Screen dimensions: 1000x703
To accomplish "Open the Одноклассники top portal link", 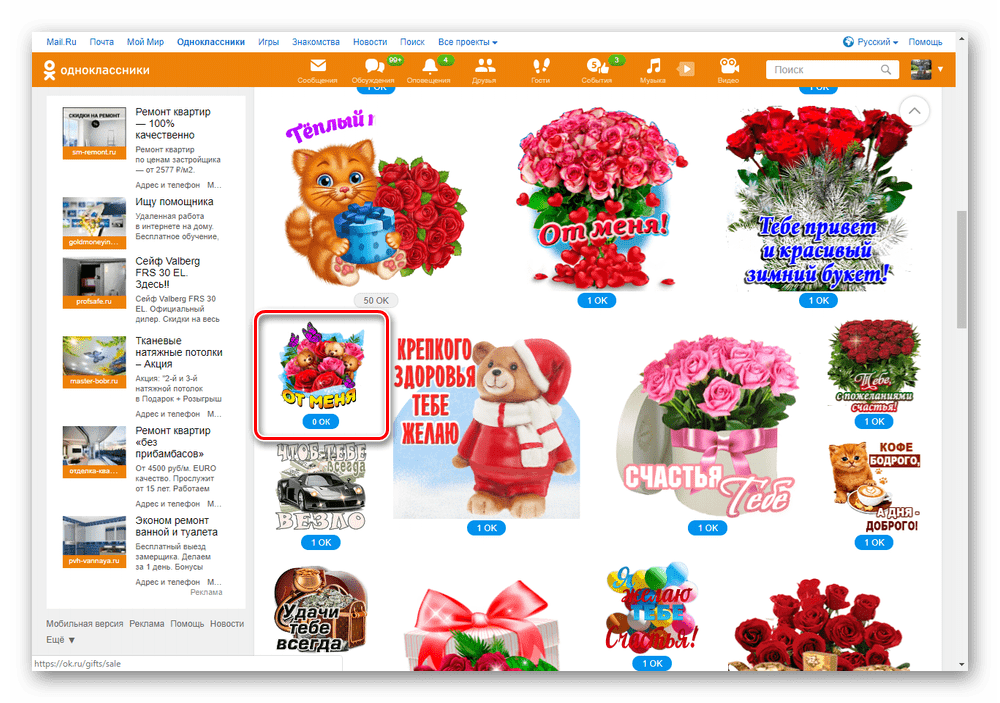I will [x=211, y=41].
